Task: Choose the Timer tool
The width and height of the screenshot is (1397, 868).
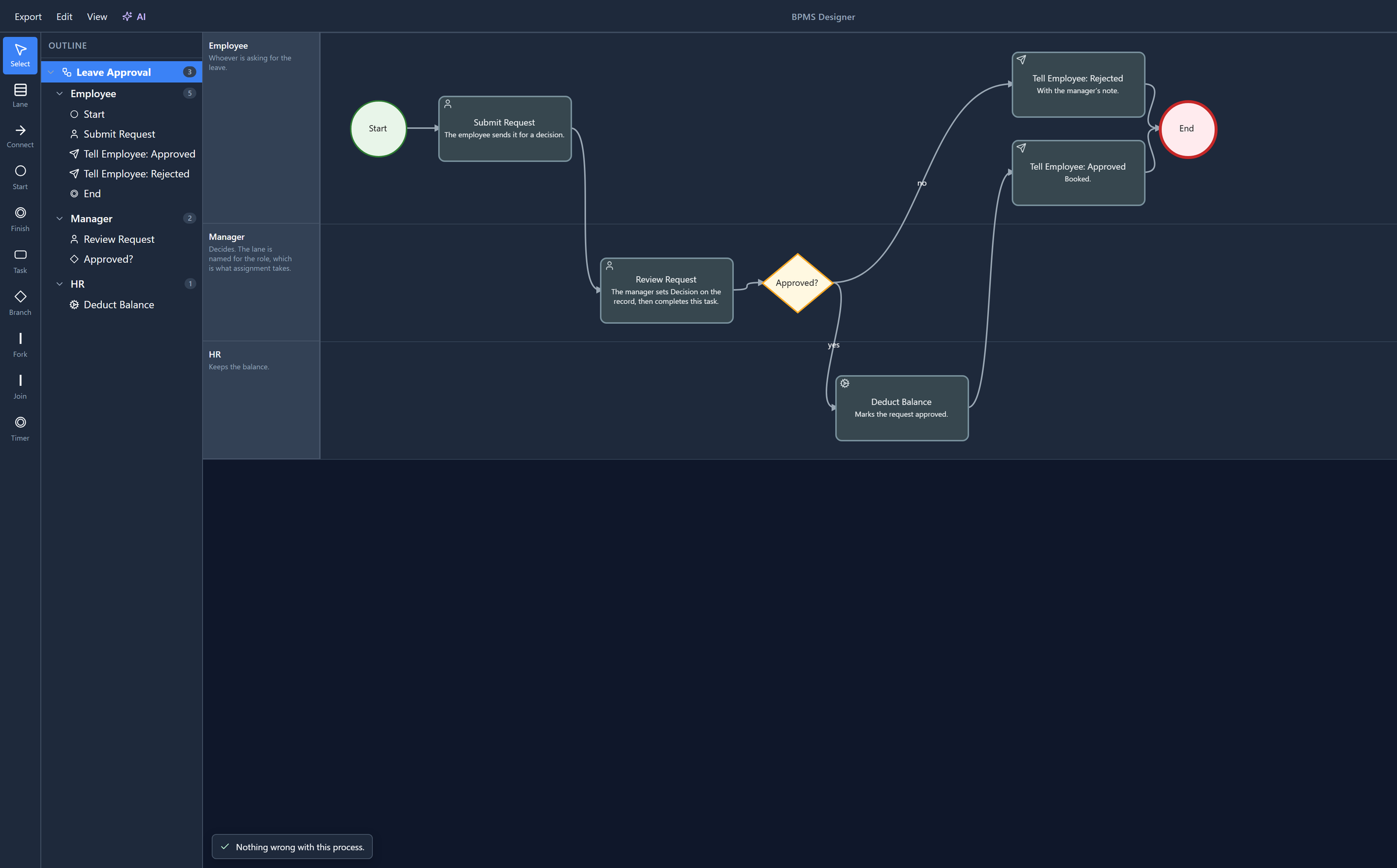Action: pyautogui.click(x=20, y=429)
